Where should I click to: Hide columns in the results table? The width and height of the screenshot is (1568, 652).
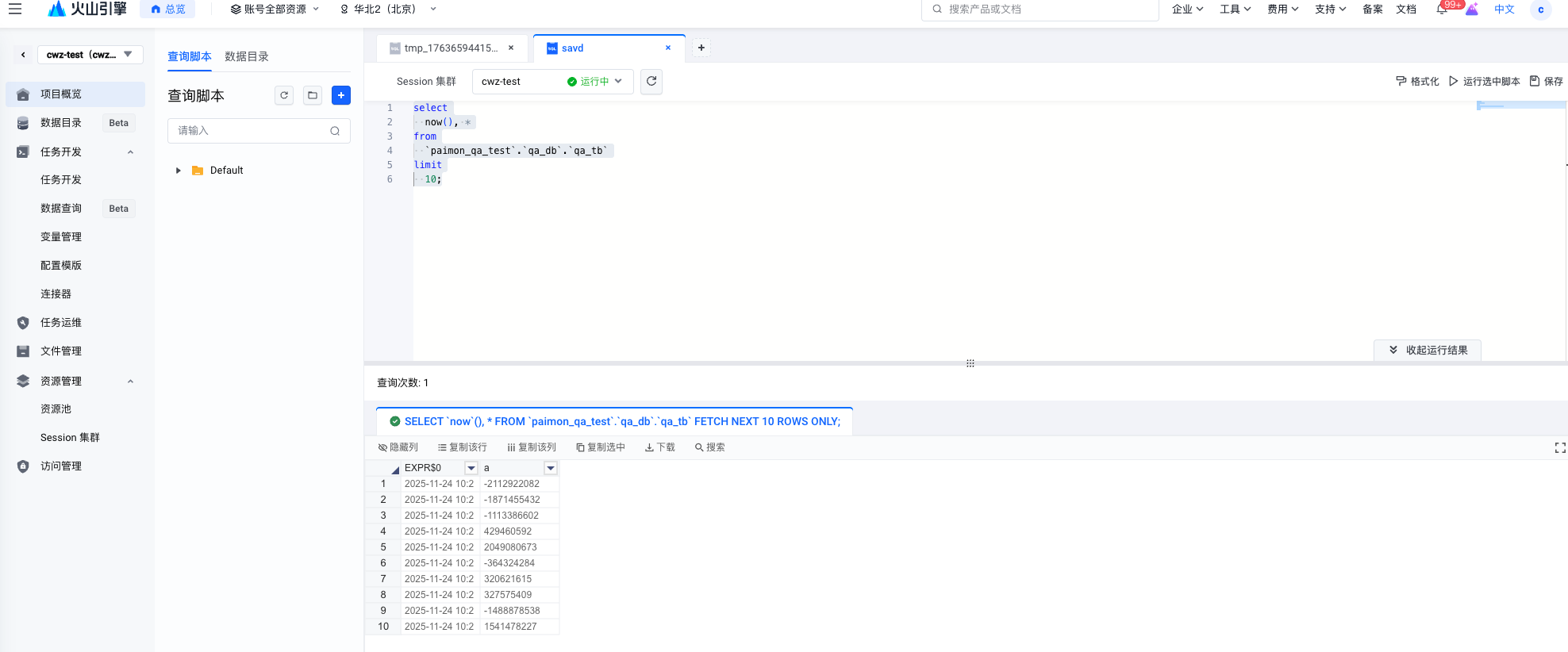[398, 447]
